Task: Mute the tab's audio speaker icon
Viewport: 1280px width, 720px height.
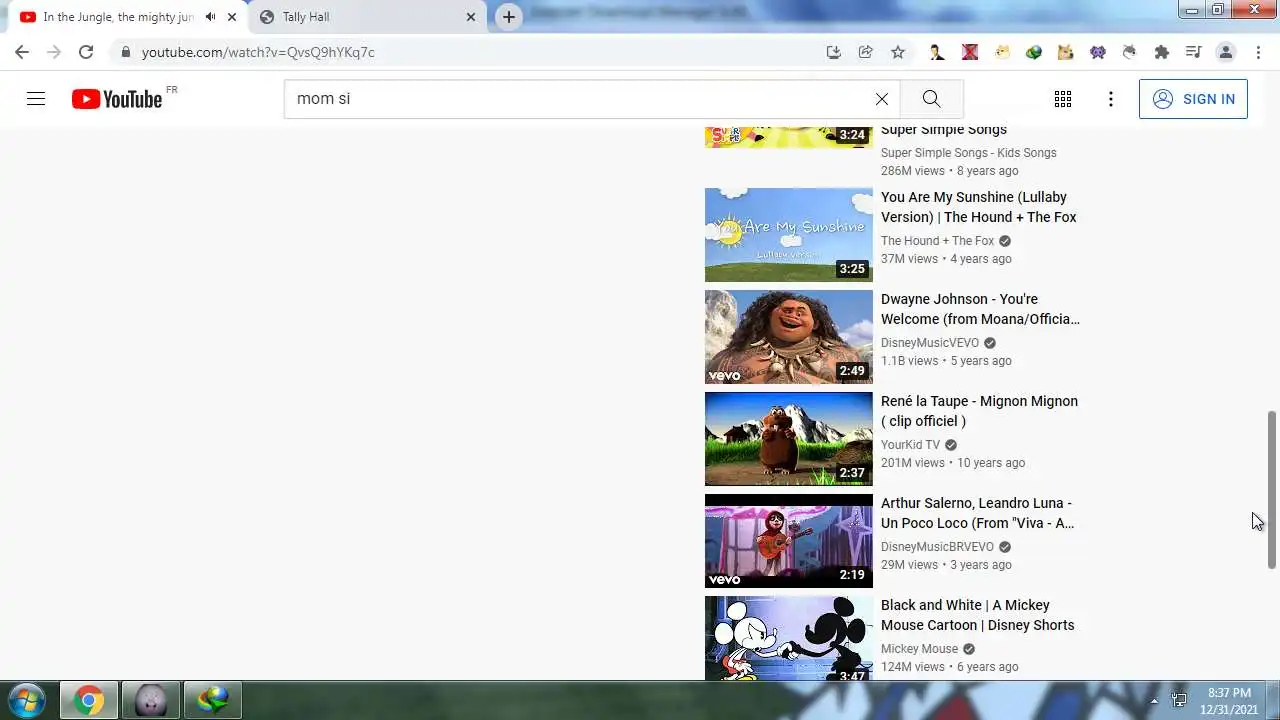Action: click(x=210, y=17)
